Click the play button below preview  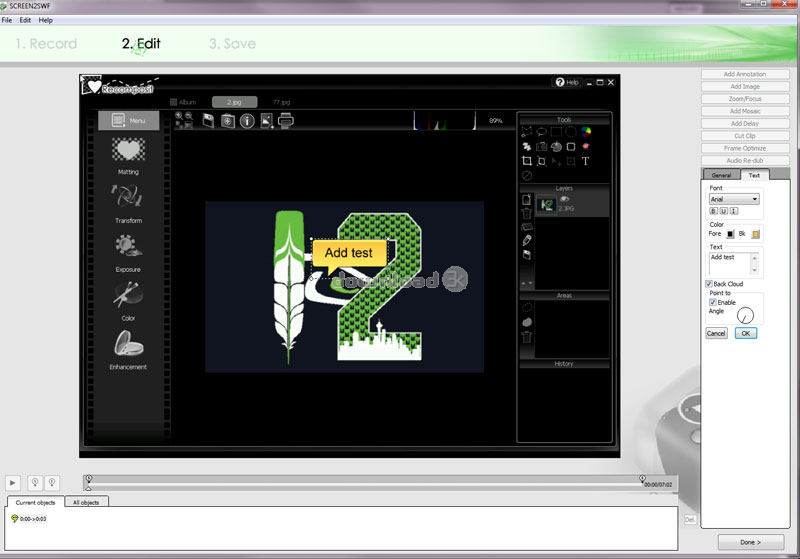13,482
